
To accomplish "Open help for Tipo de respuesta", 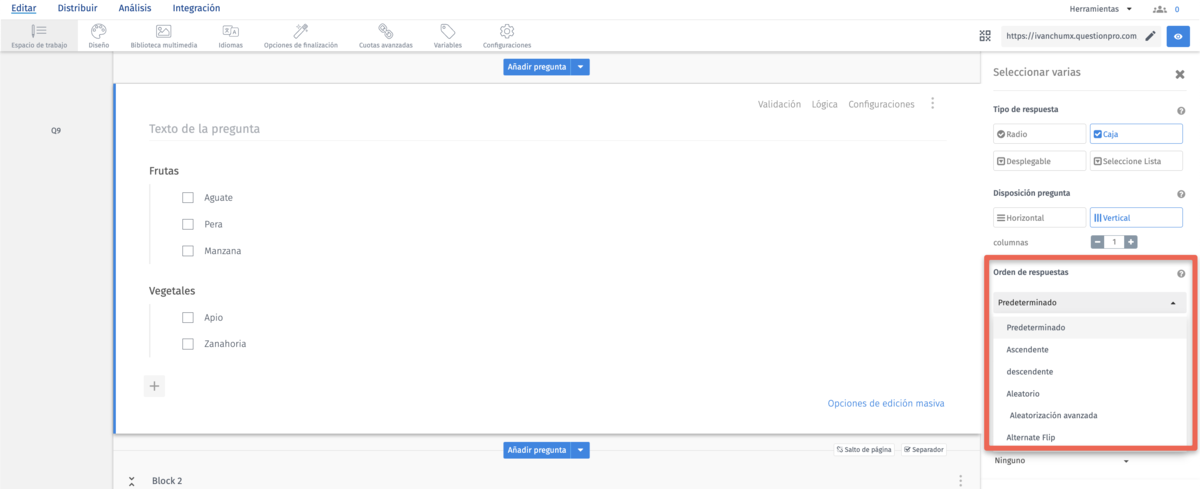I will 1181,111.
